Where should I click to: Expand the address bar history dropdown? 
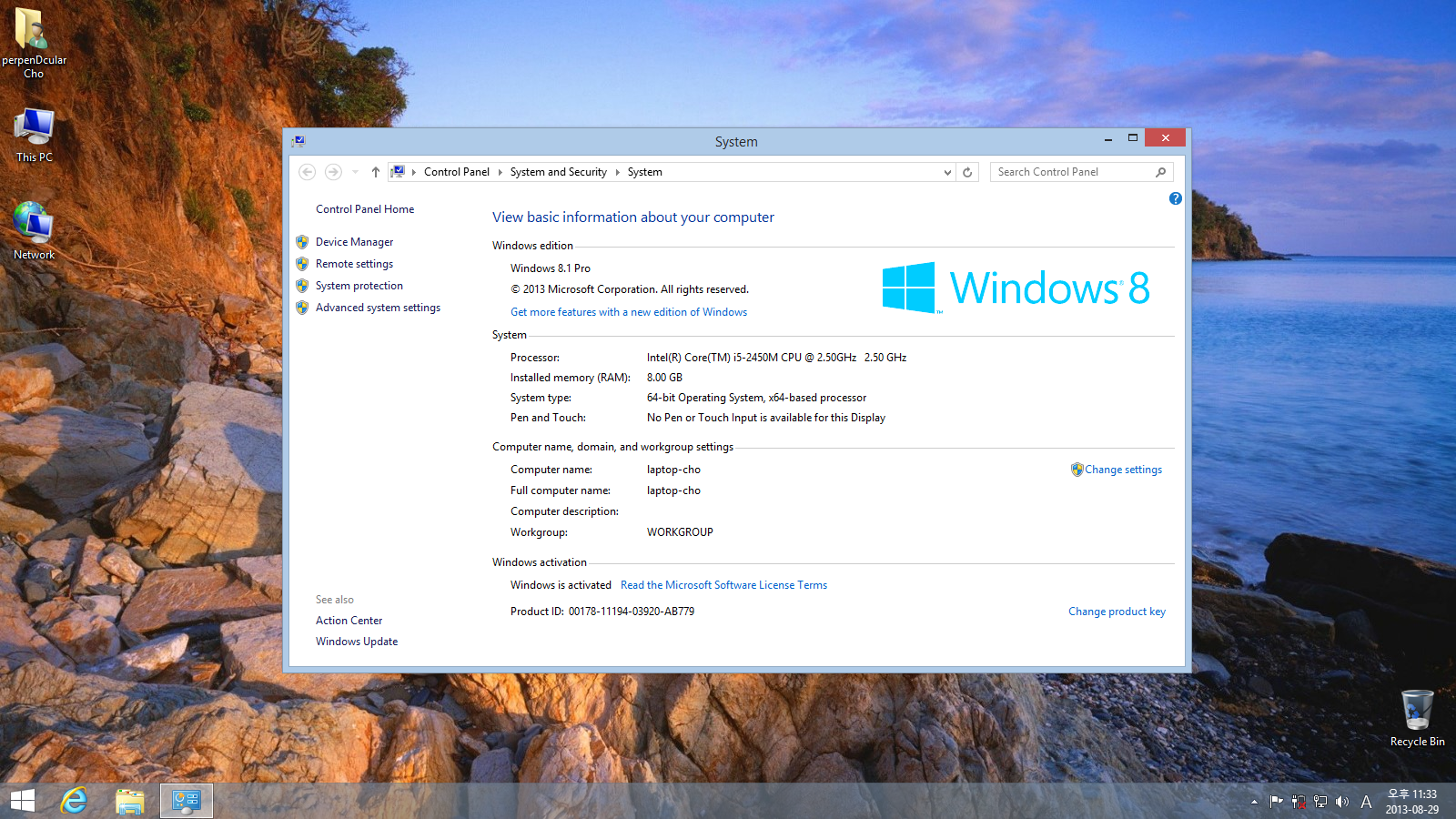(947, 172)
